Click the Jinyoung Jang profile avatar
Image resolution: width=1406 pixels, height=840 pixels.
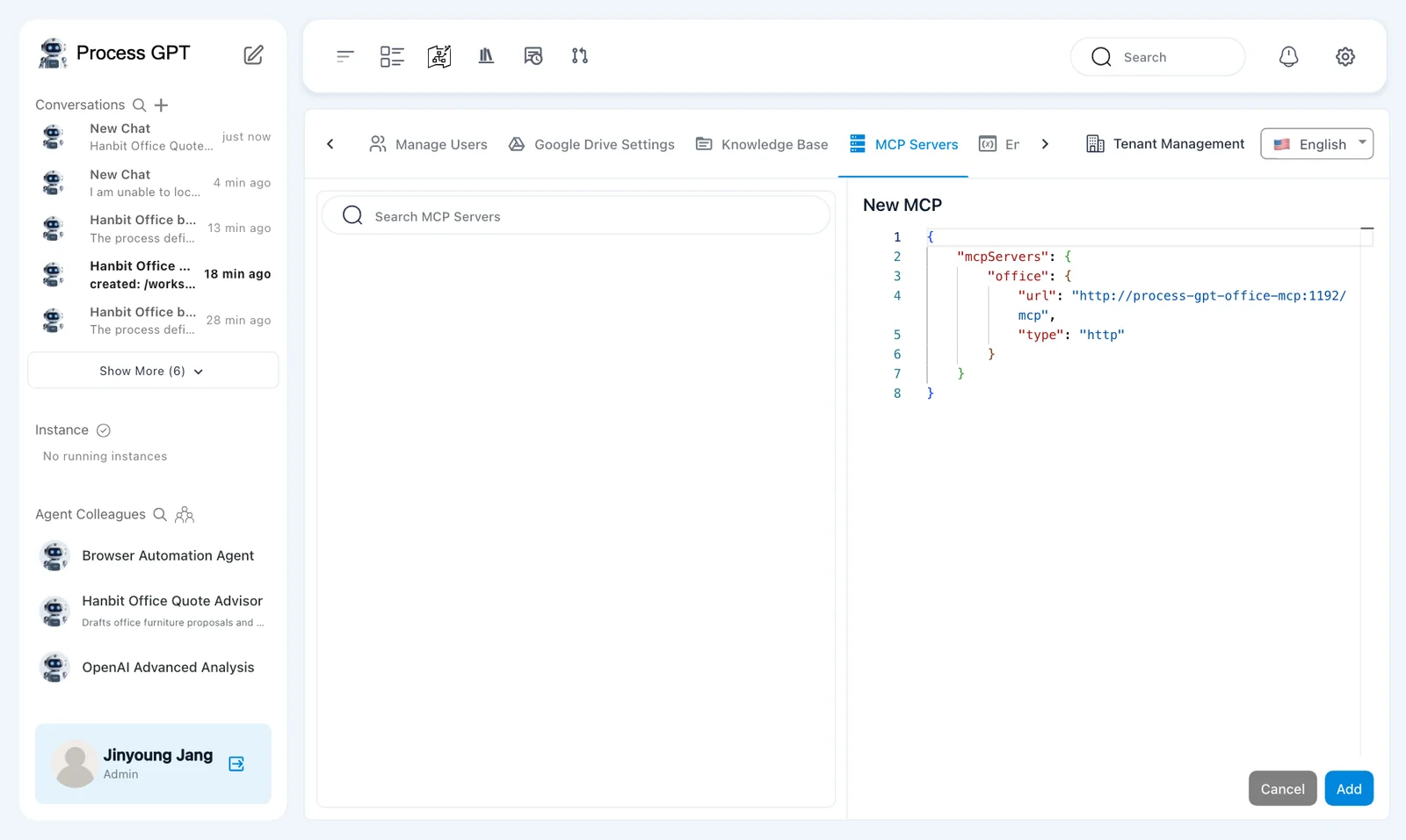tap(75, 764)
